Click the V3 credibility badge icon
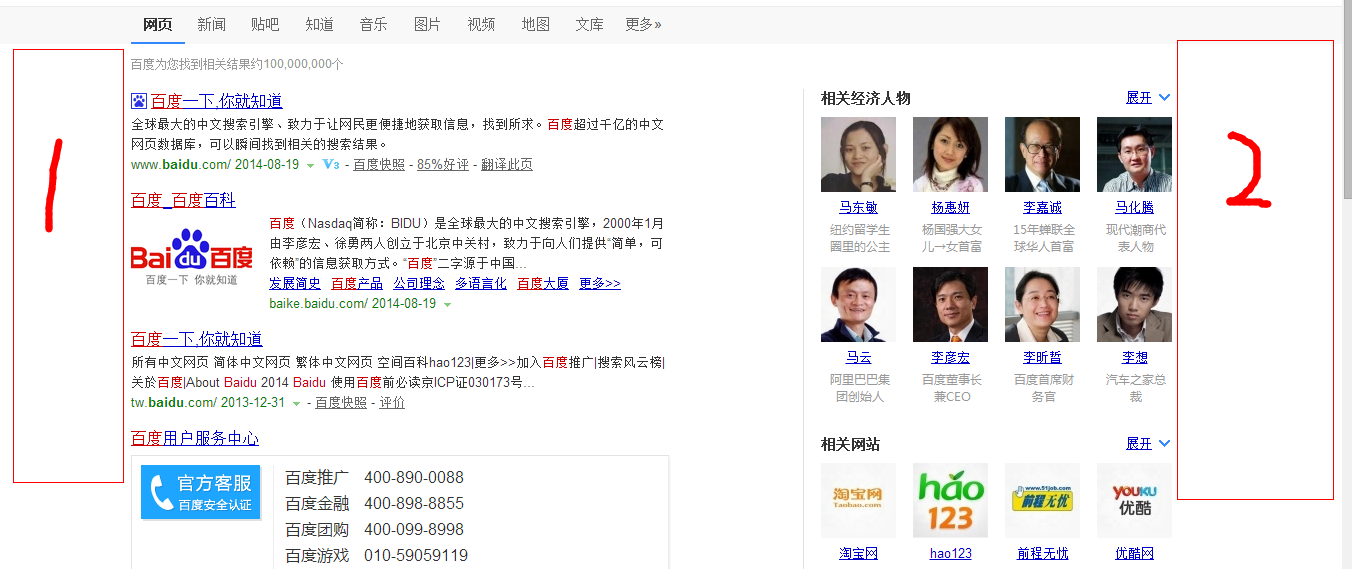This screenshot has width=1352, height=569. tap(330, 164)
